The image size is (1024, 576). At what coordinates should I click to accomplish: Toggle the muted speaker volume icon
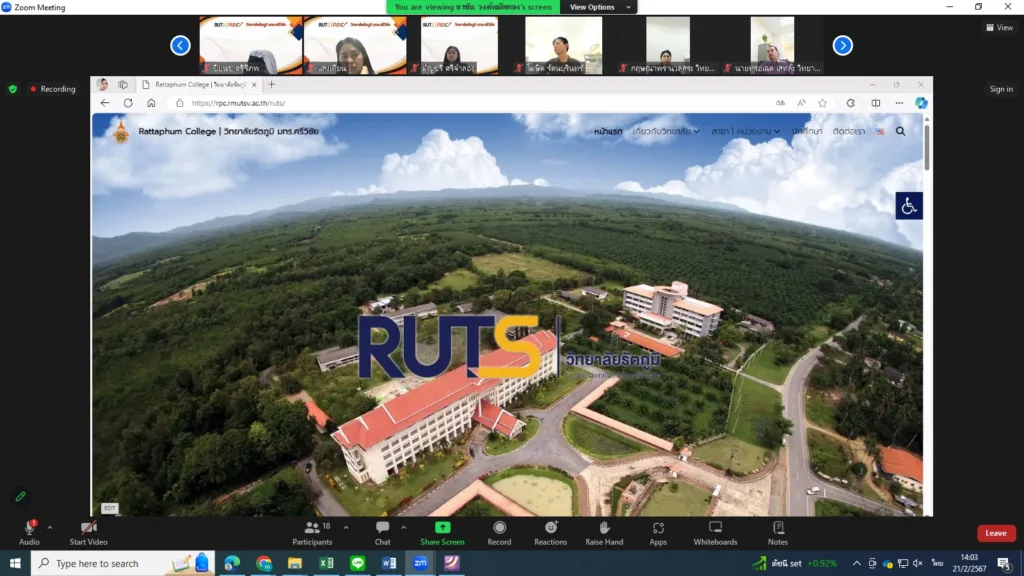[x=918, y=563]
